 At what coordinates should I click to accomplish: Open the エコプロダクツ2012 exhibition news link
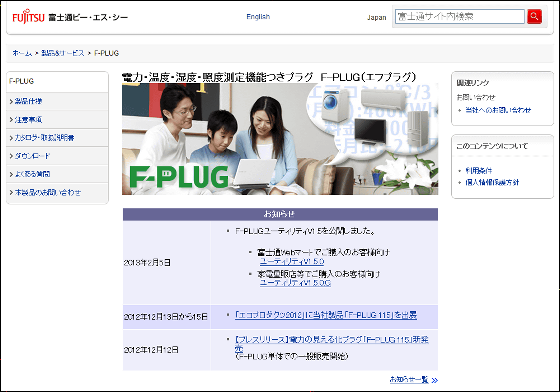pos(326,315)
